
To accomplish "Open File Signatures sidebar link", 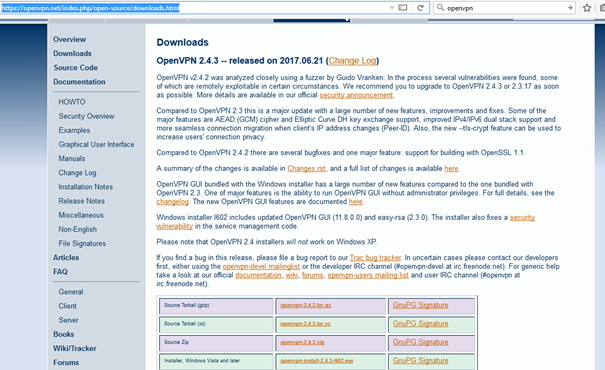I will click(82, 243).
